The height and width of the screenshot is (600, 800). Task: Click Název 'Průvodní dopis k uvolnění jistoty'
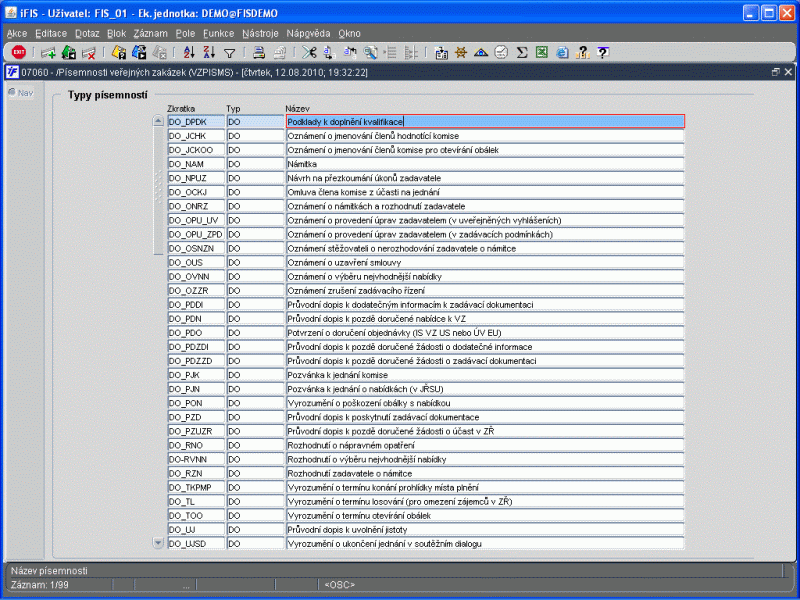click(485, 530)
